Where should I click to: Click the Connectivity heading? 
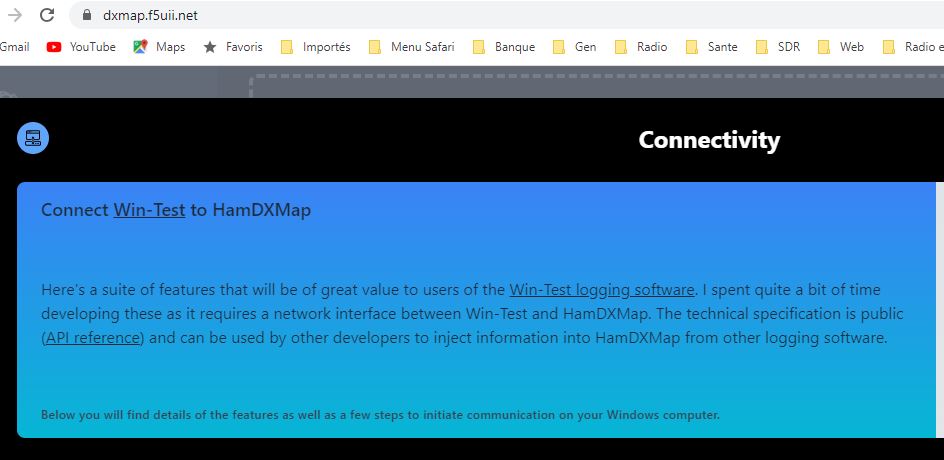pos(709,140)
